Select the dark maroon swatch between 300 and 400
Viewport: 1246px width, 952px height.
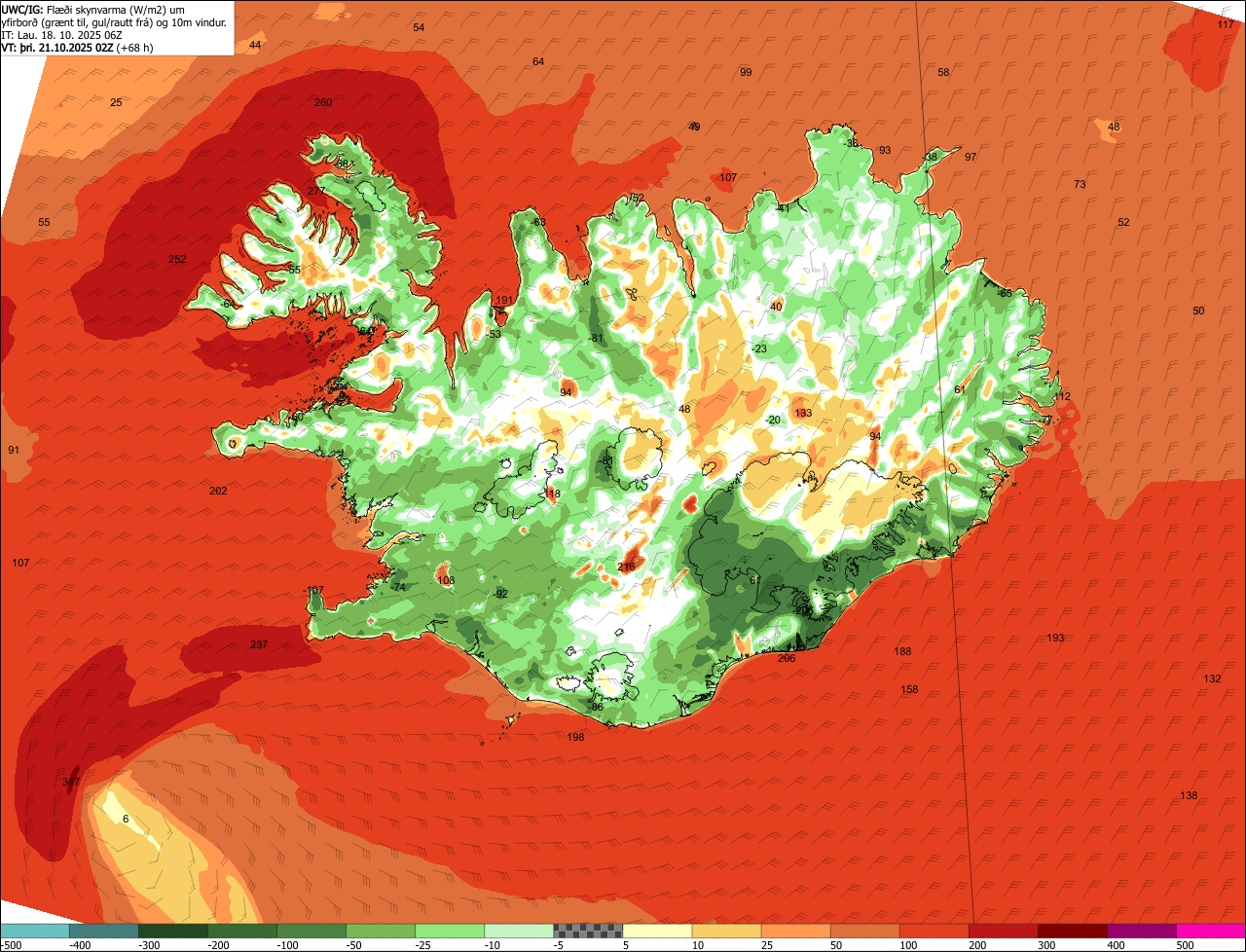pos(1072,931)
